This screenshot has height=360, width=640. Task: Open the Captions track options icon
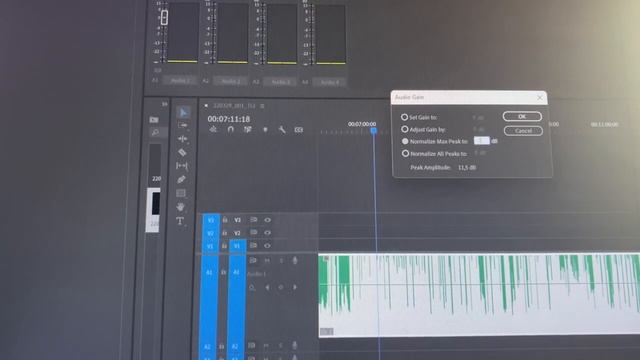click(x=299, y=130)
